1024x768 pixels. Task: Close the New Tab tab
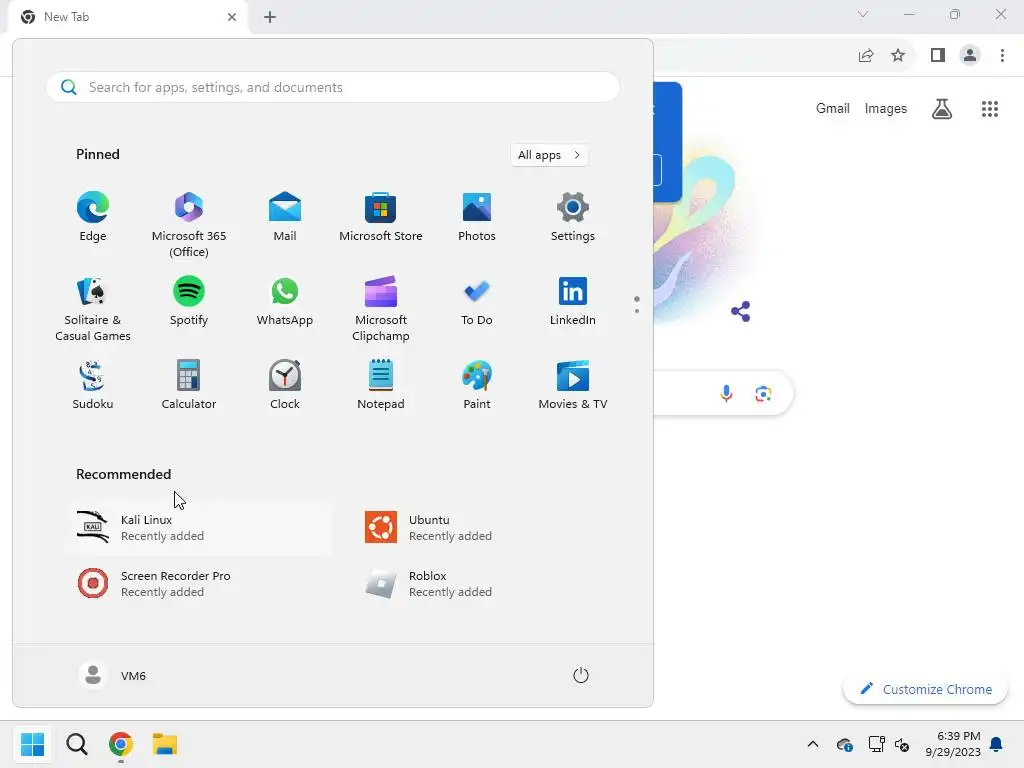pos(232,17)
